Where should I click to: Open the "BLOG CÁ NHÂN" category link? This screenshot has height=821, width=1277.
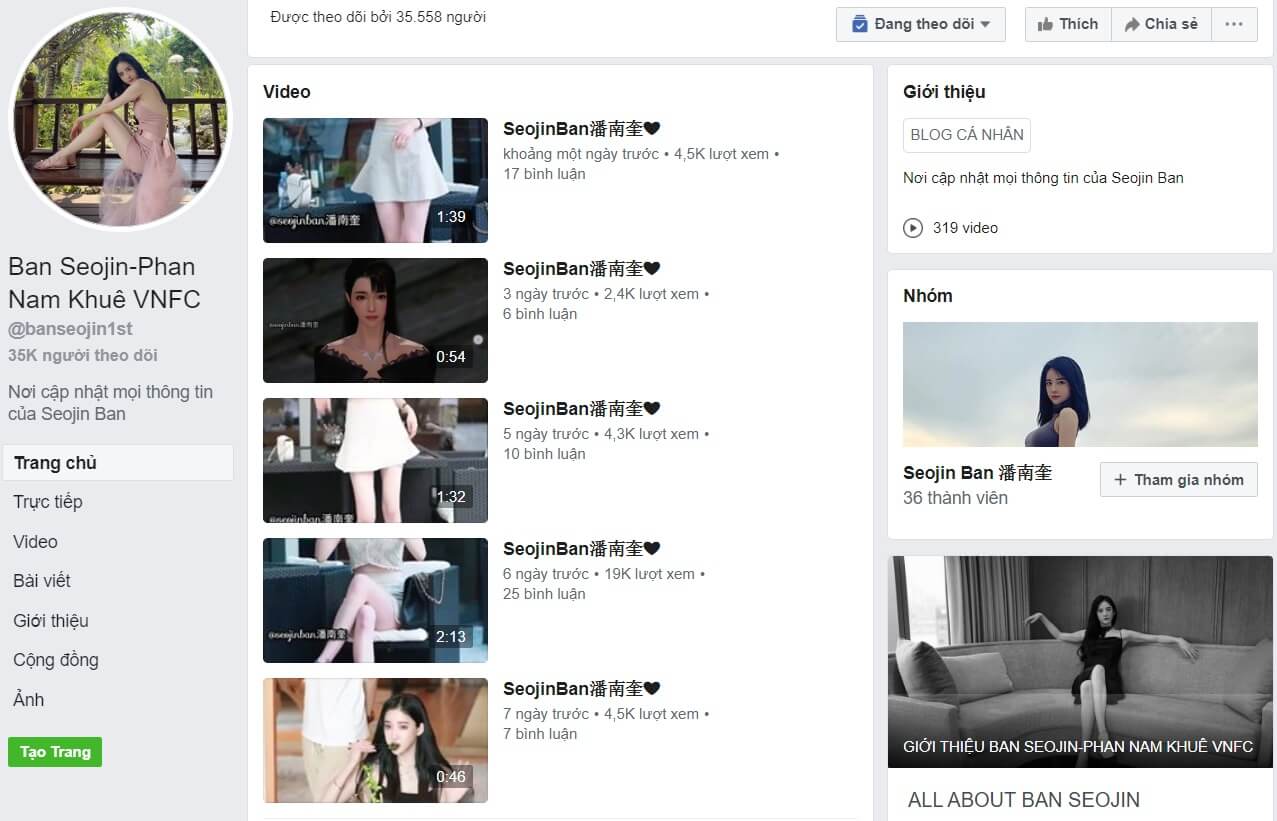966,134
